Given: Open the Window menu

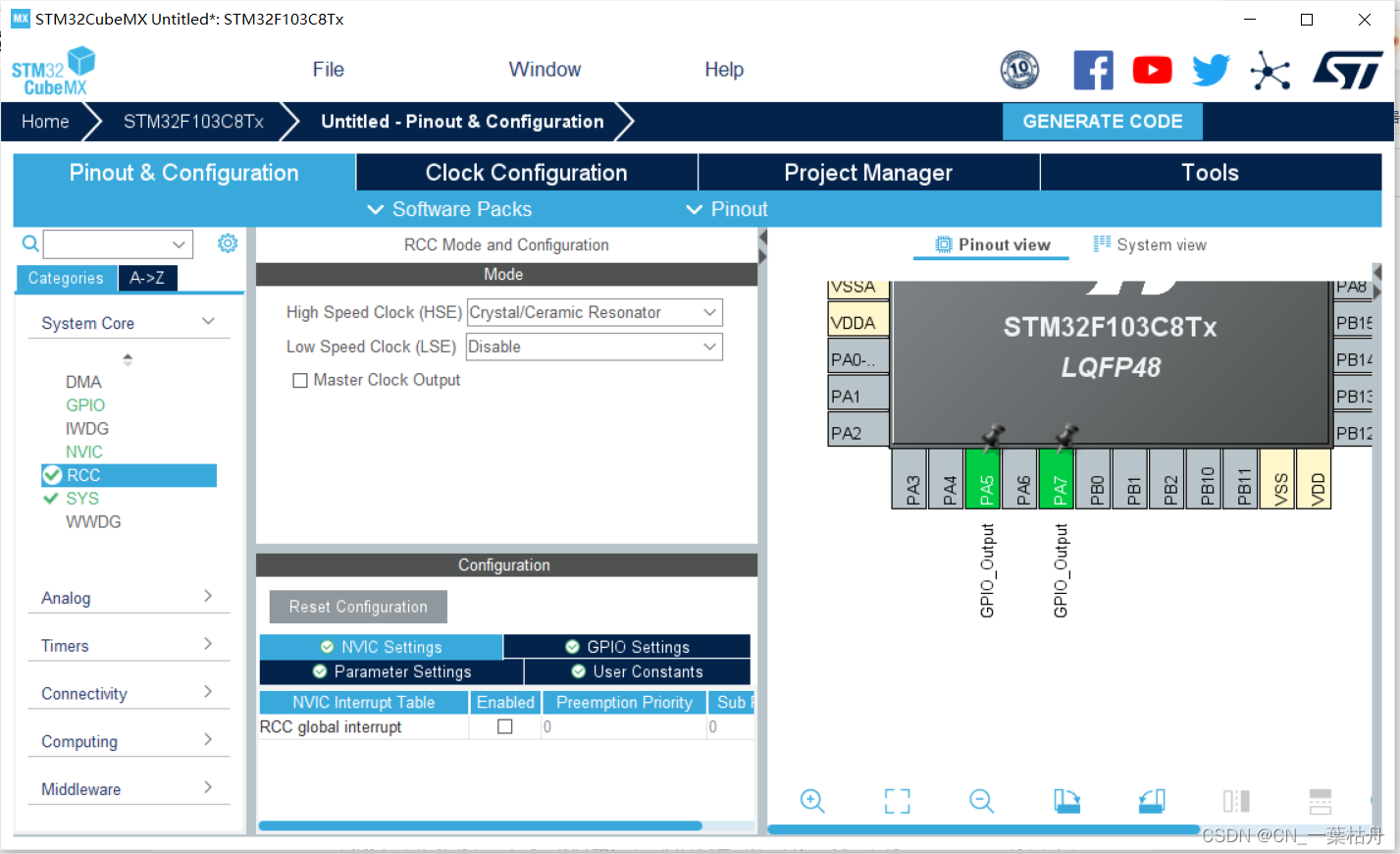Looking at the screenshot, I should point(544,70).
